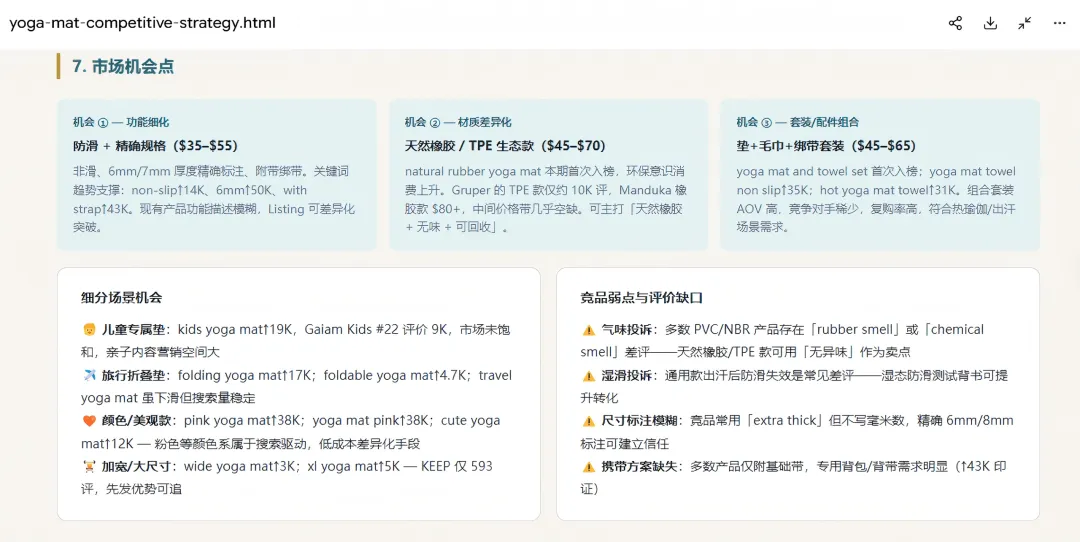Click the text Gaiam Kids #22 评价 9K
This screenshot has width=1080, height=542.
tap(377, 330)
